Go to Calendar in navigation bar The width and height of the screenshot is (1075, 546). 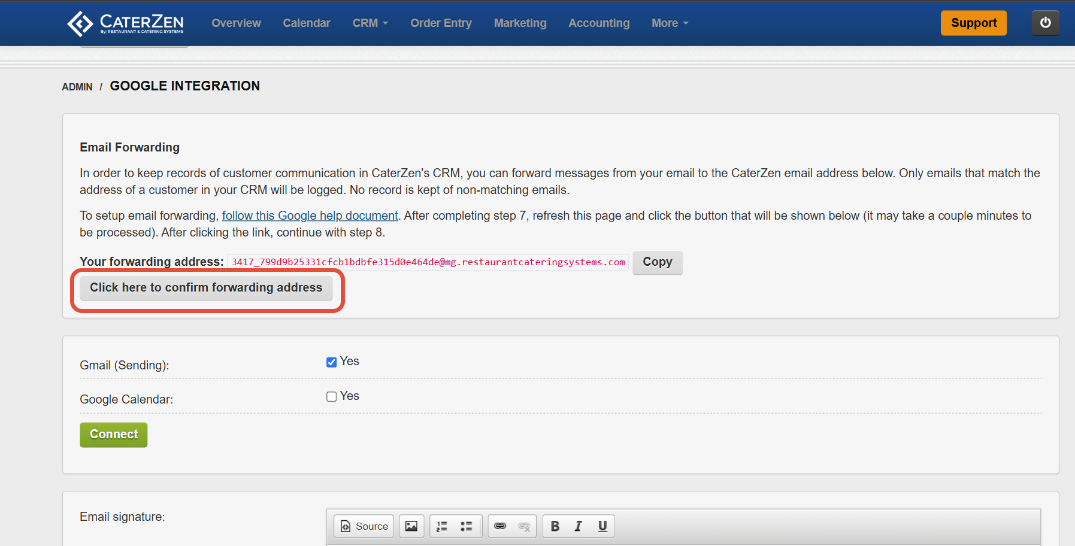(x=306, y=23)
